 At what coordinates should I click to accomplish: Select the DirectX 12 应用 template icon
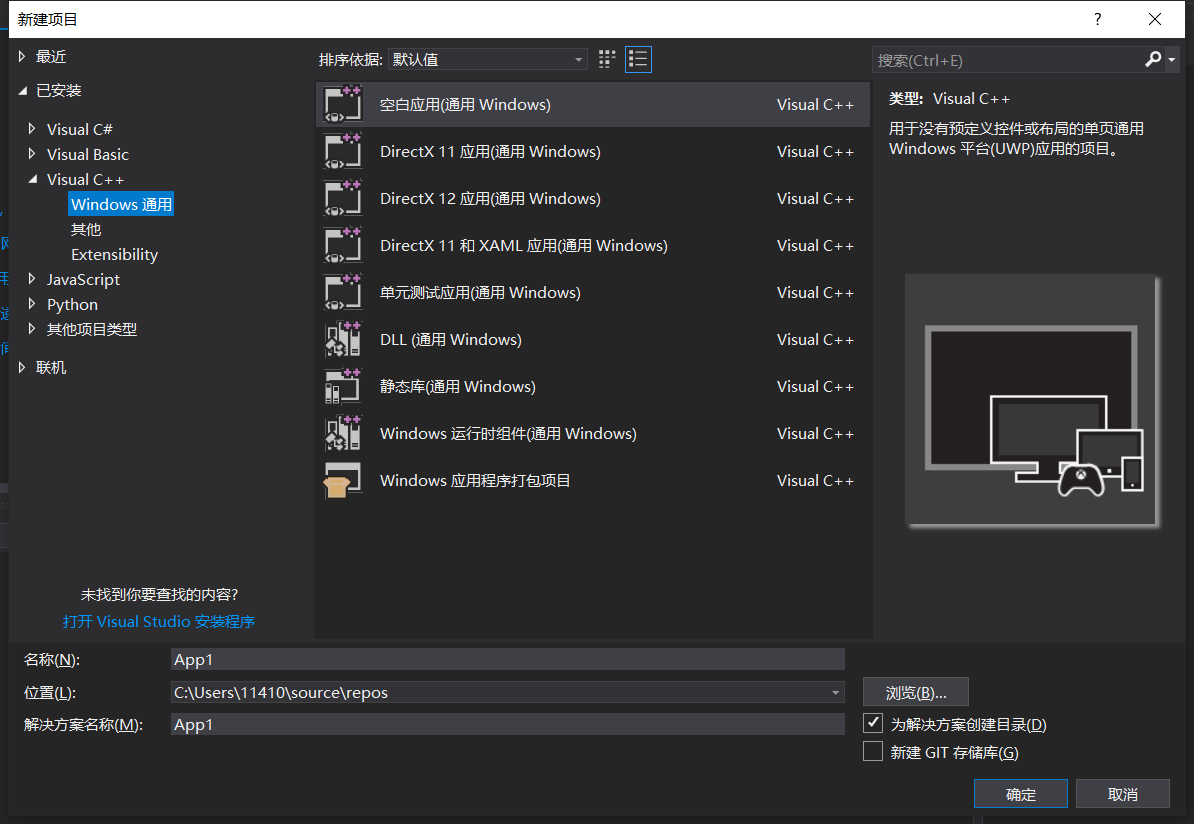(x=343, y=198)
